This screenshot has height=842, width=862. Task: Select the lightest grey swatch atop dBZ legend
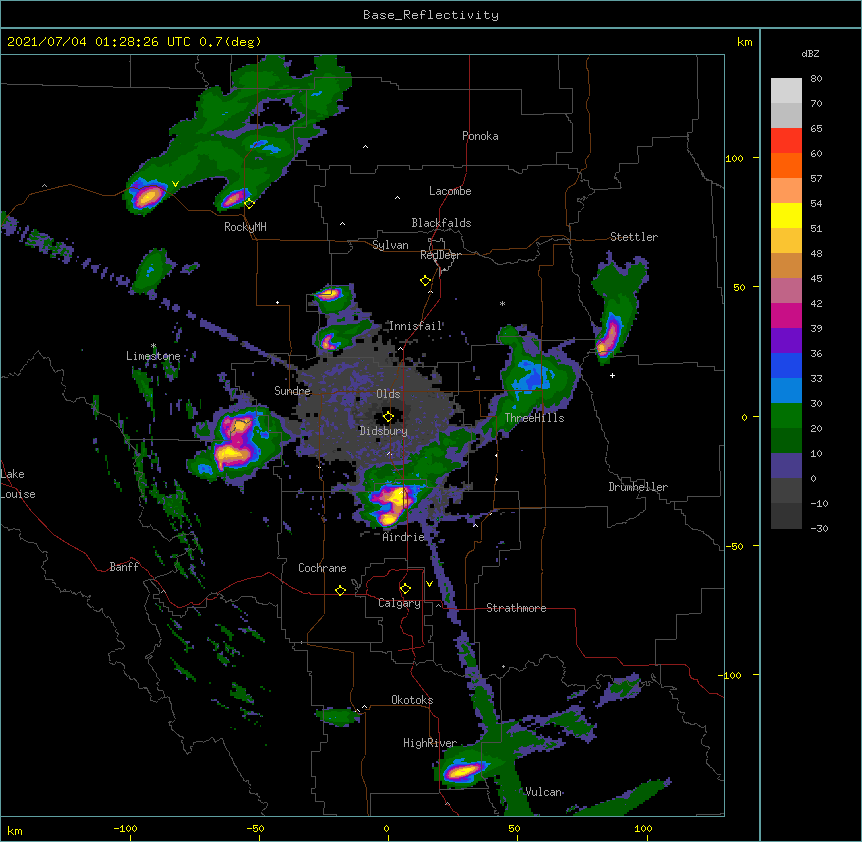point(786,90)
